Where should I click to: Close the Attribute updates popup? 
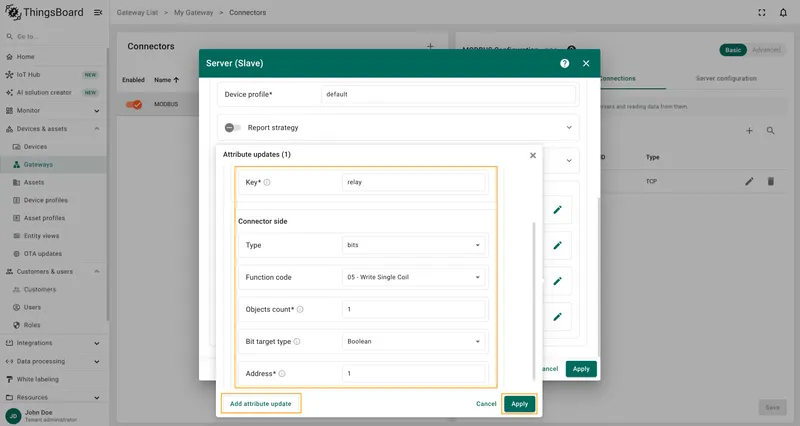(533, 155)
